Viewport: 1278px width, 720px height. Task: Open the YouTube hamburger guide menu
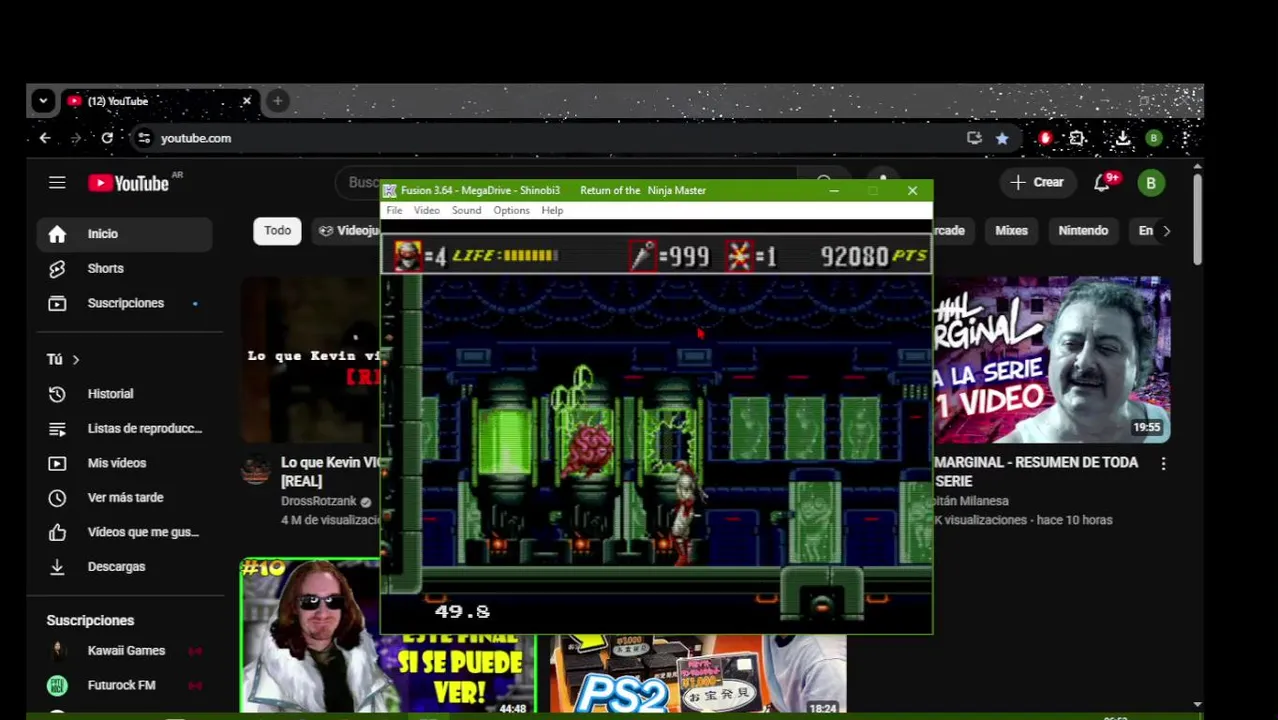pos(57,182)
